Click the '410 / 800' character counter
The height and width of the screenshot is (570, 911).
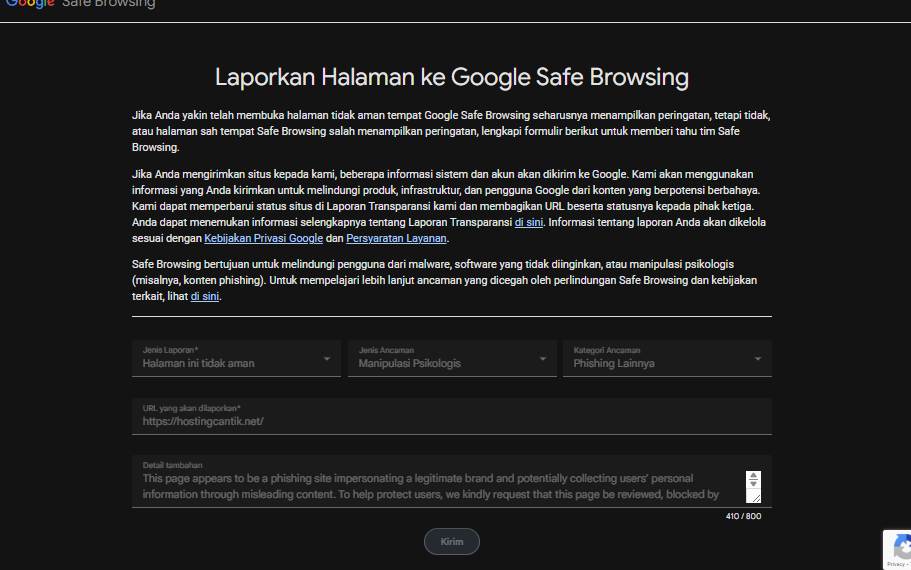click(743, 516)
